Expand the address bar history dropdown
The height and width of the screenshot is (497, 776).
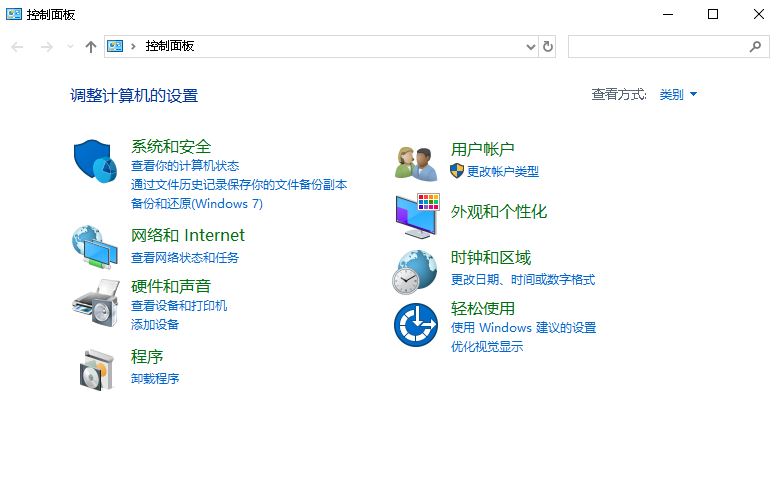tap(531, 47)
